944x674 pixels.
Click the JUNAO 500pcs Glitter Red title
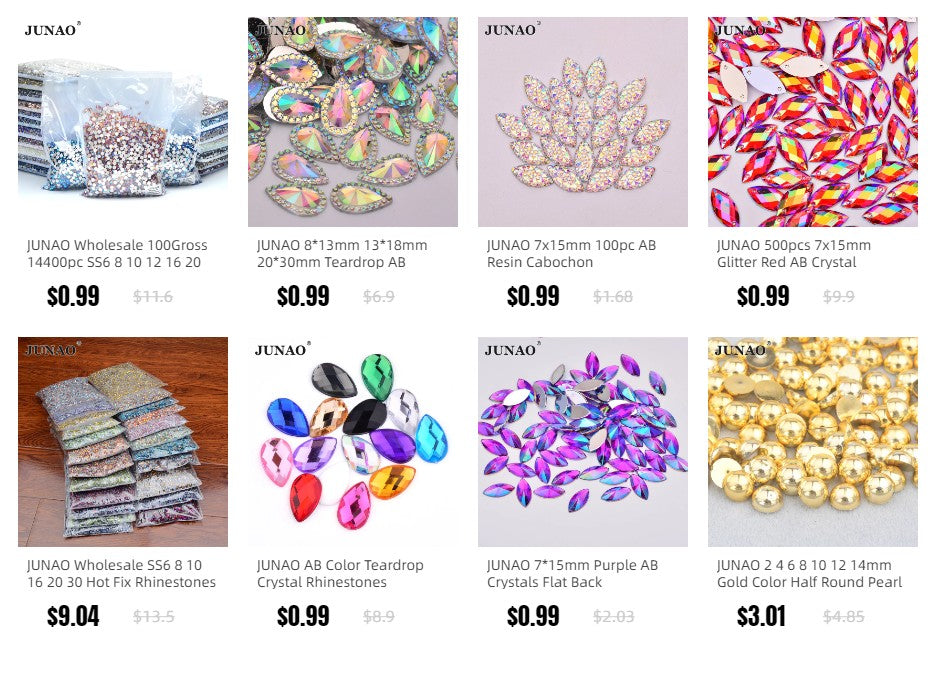coord(793,254)
